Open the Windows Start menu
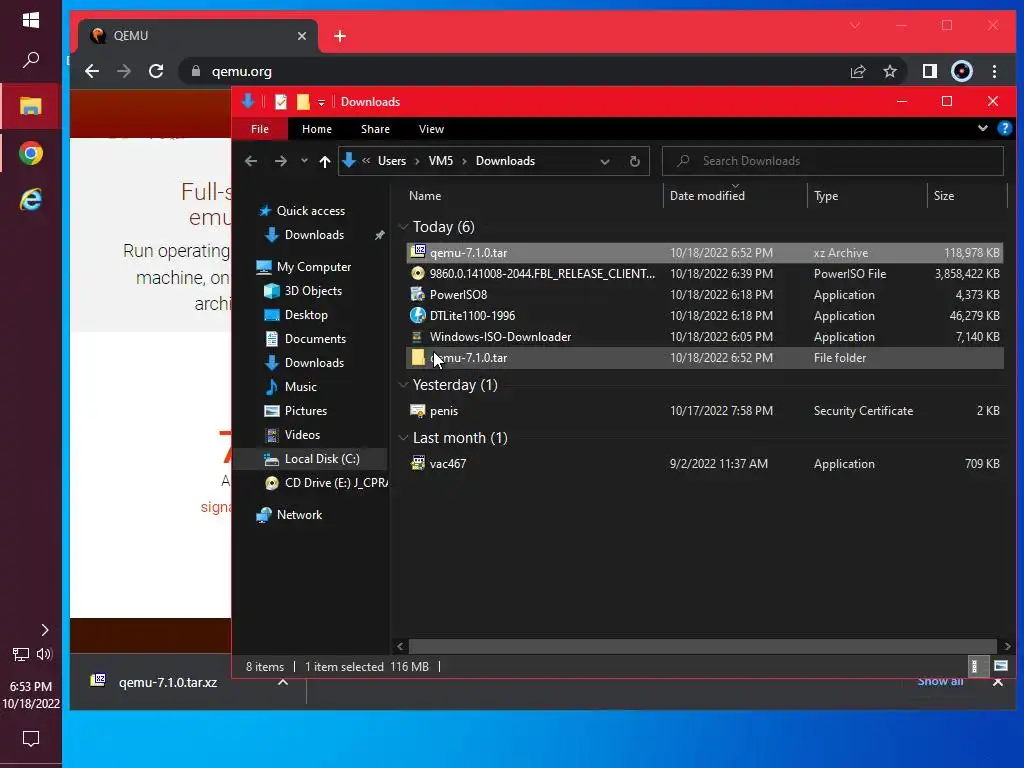The width and height of the screenshot is (1024, 768). click(x=31, y=20)
